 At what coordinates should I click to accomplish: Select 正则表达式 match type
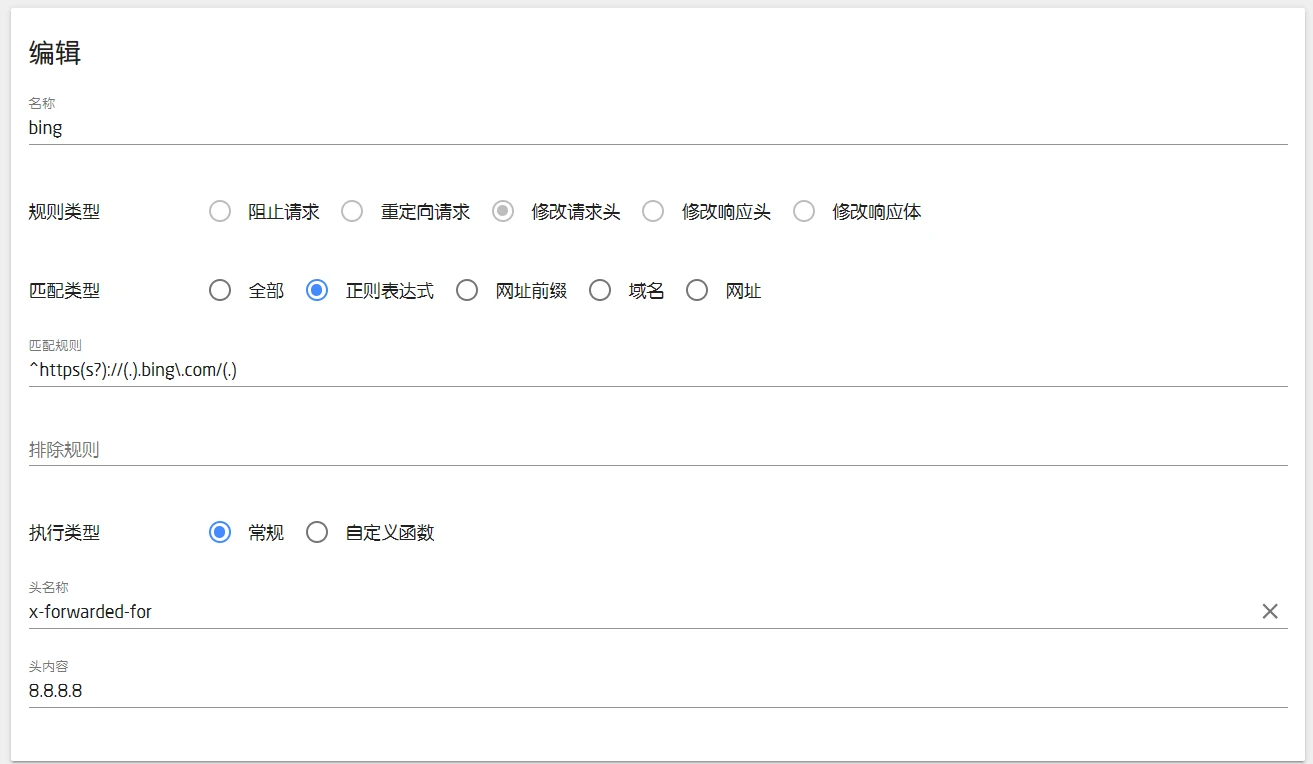pos(317,291)
